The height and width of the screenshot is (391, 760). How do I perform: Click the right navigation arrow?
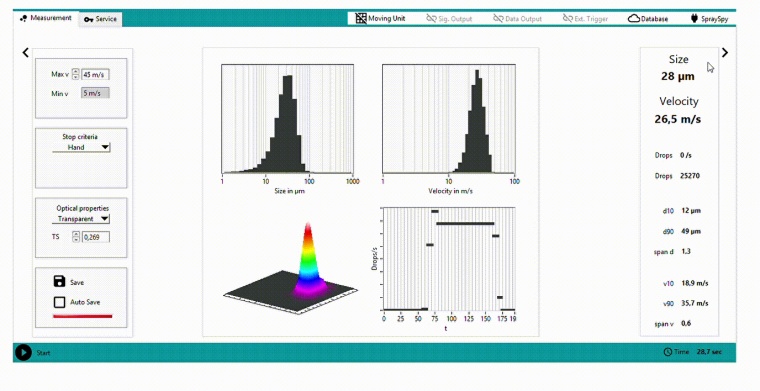pyautogui.click(x=725, y=52)
